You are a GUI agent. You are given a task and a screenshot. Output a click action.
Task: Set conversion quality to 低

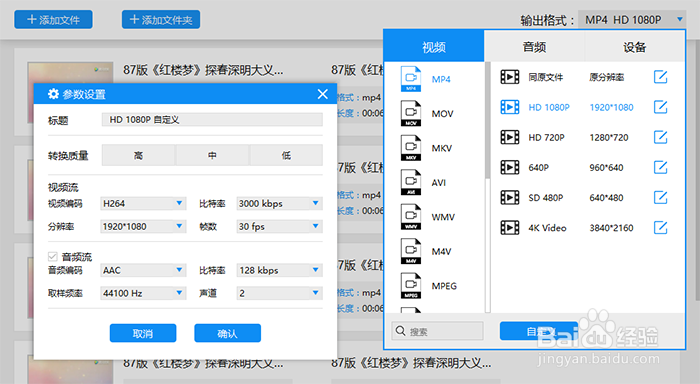286,155
